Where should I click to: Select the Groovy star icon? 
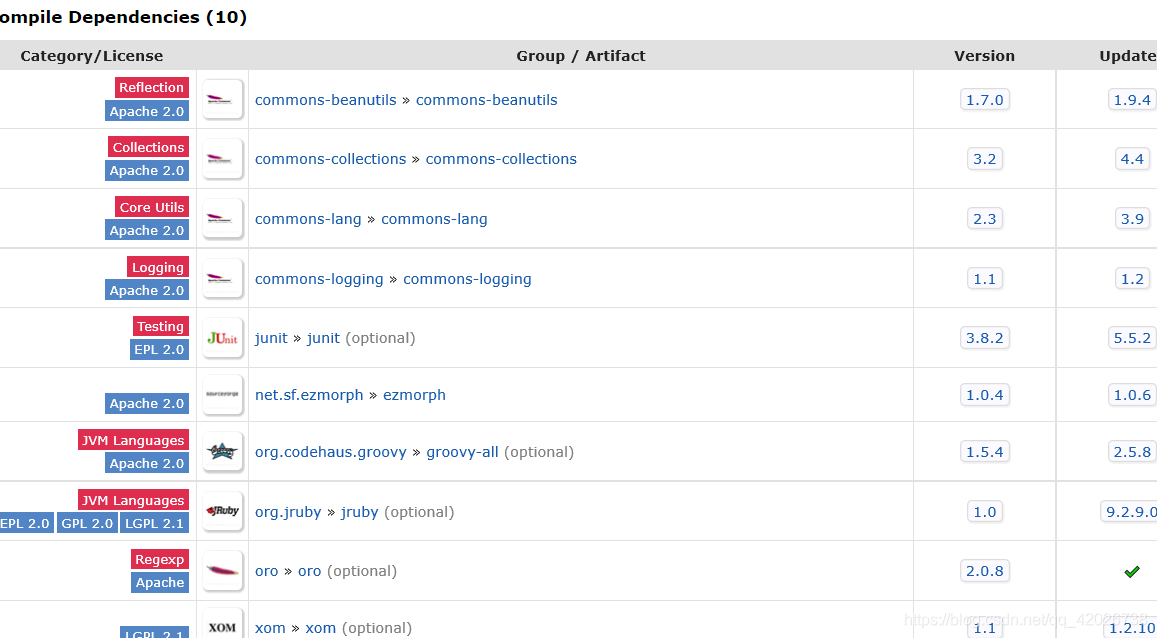coord(222,451)
